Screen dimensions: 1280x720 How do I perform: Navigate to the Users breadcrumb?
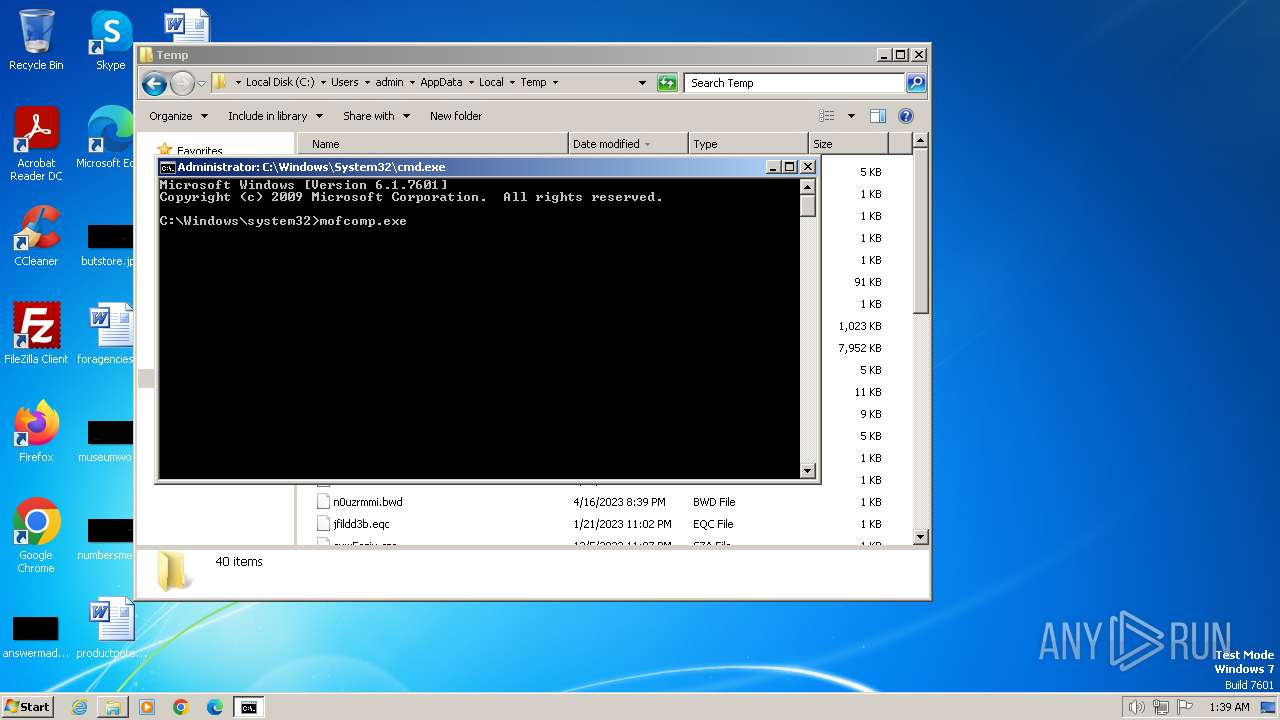(344, 83)
